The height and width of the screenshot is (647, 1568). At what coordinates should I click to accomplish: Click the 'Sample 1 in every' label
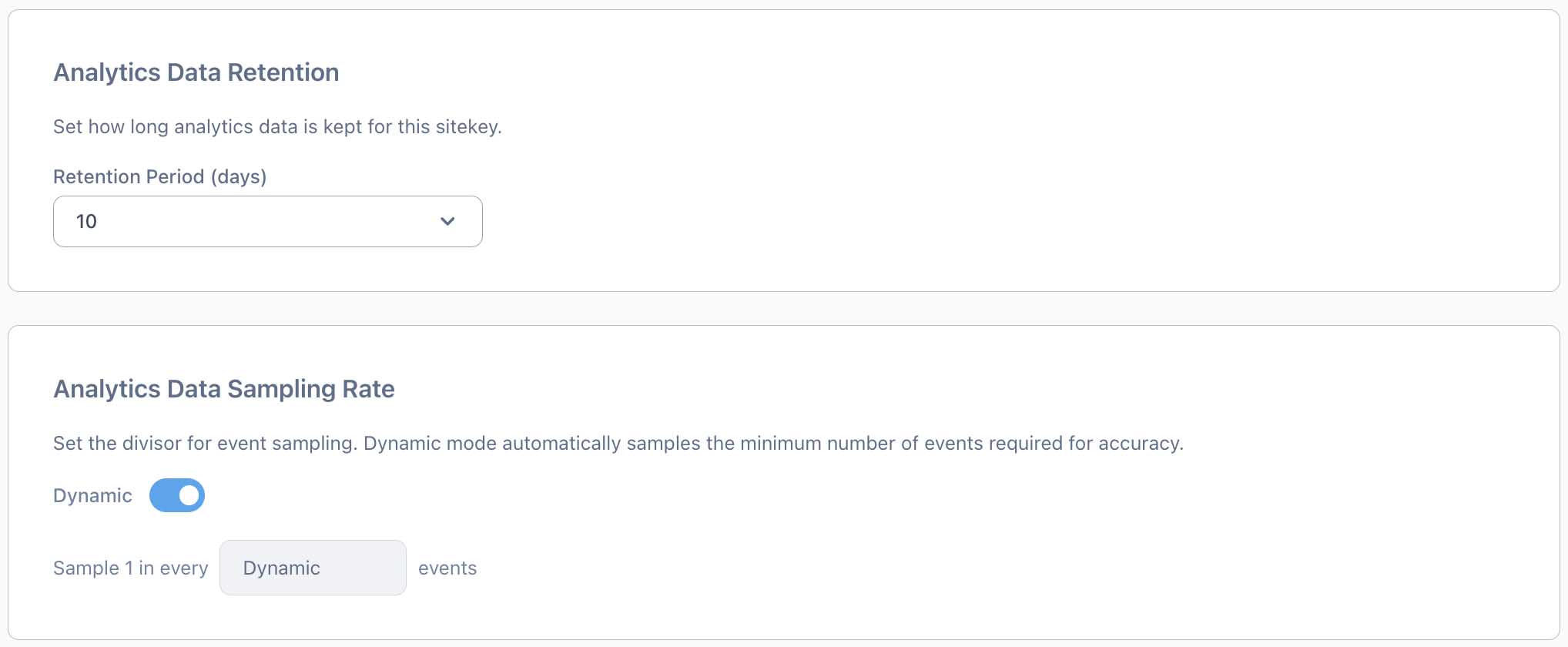(x=130, y=568)
